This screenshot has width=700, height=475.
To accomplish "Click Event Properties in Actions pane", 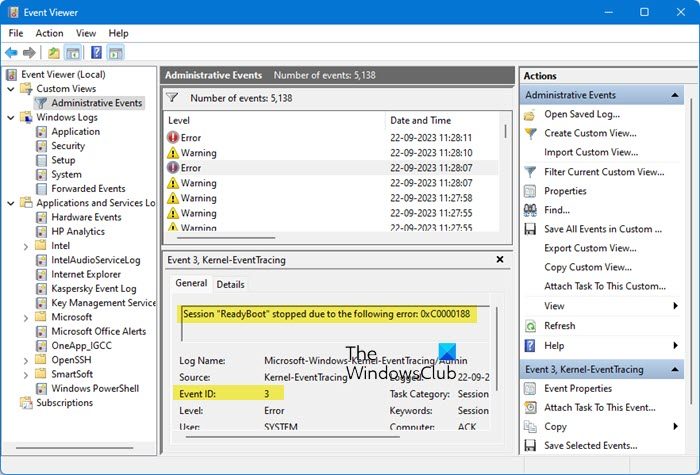I will (578, 388).
